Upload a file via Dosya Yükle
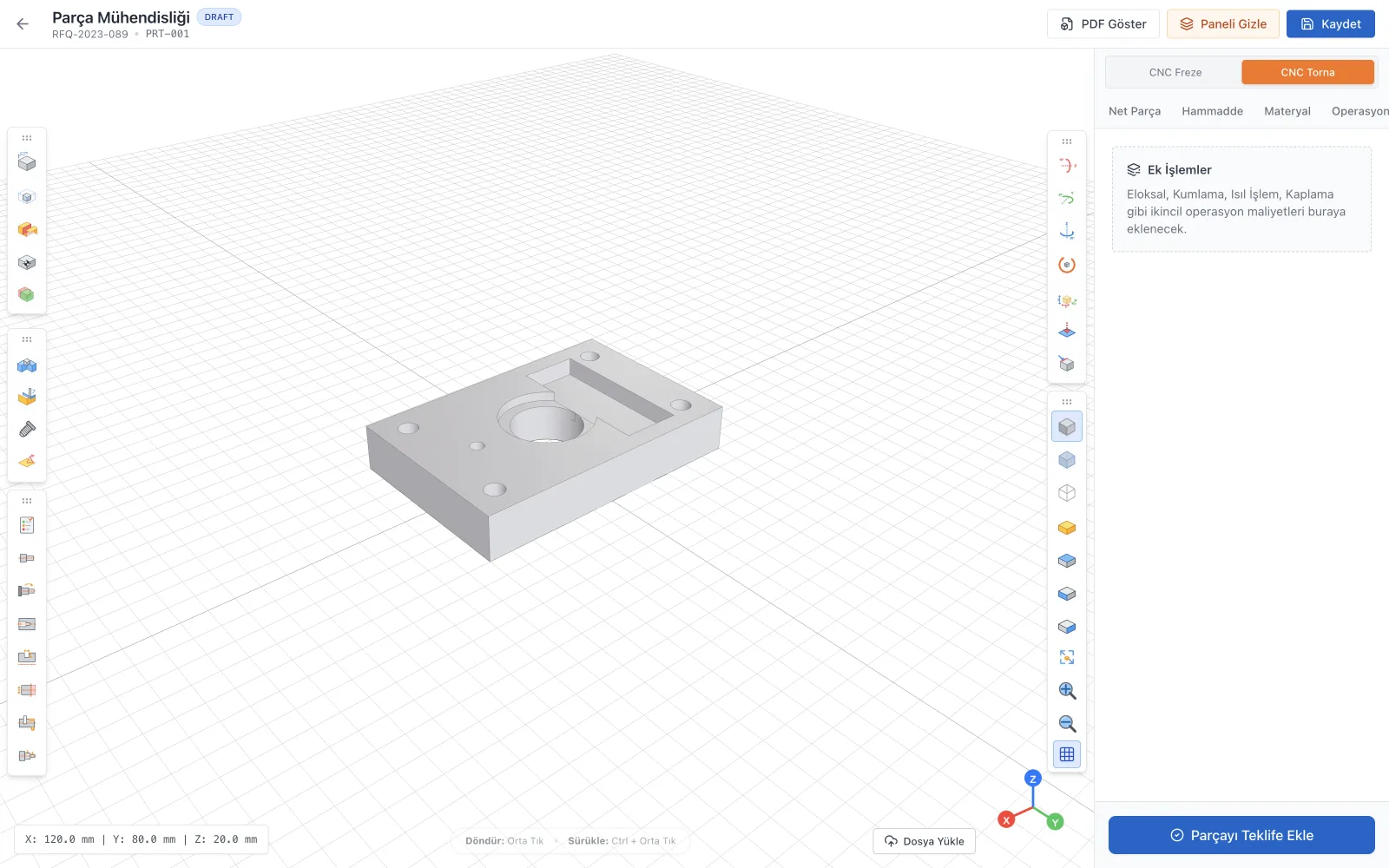The image size is (1389, 868). coord(925,841)
